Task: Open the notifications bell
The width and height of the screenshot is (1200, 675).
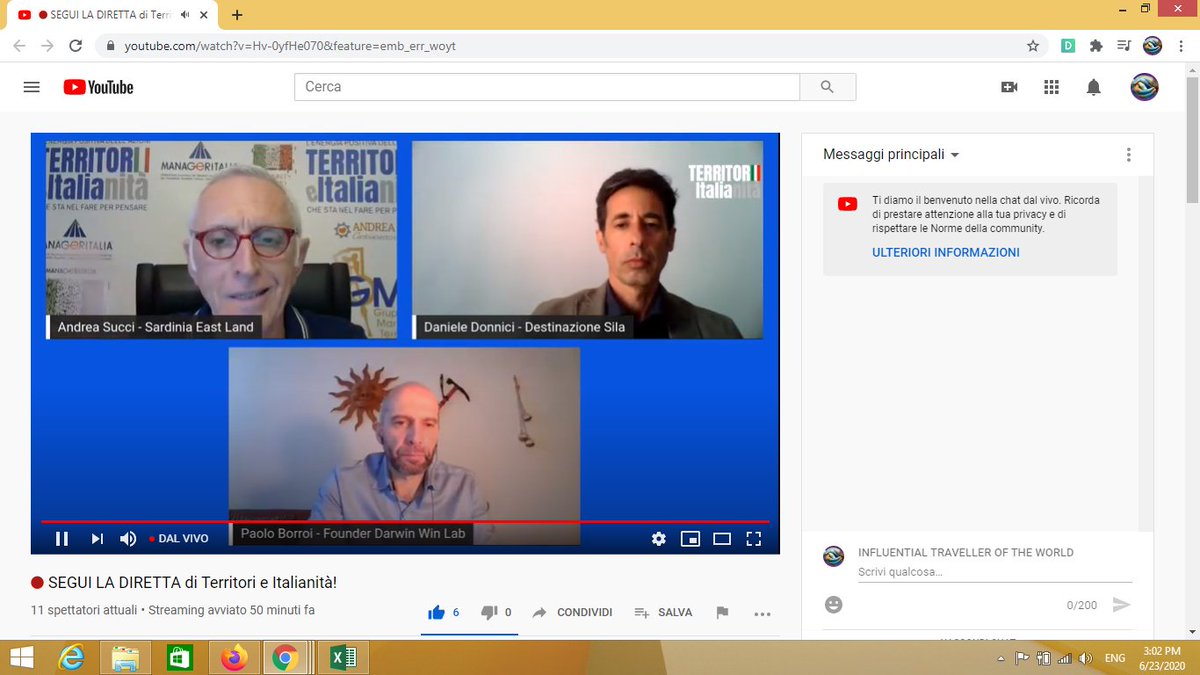Action: [x=1093, y=87]
